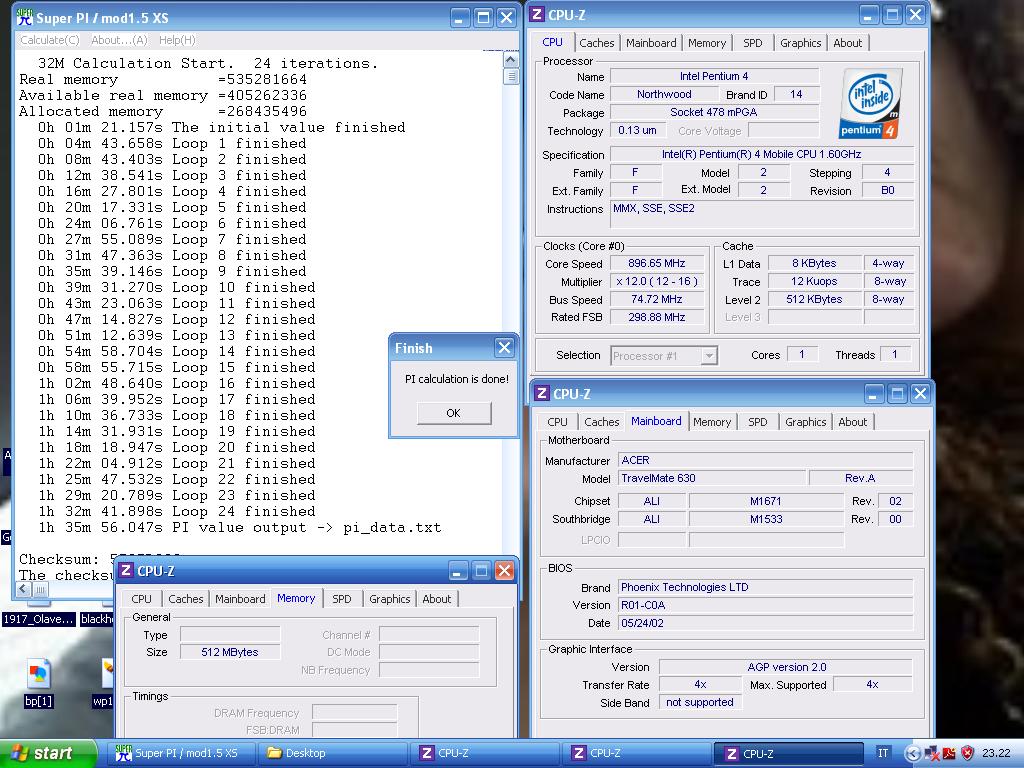The height and width of the screenshot is (768, 1024).
Task: Switch to Memory tab in top CPU-Z window
Action: point(707,43)
